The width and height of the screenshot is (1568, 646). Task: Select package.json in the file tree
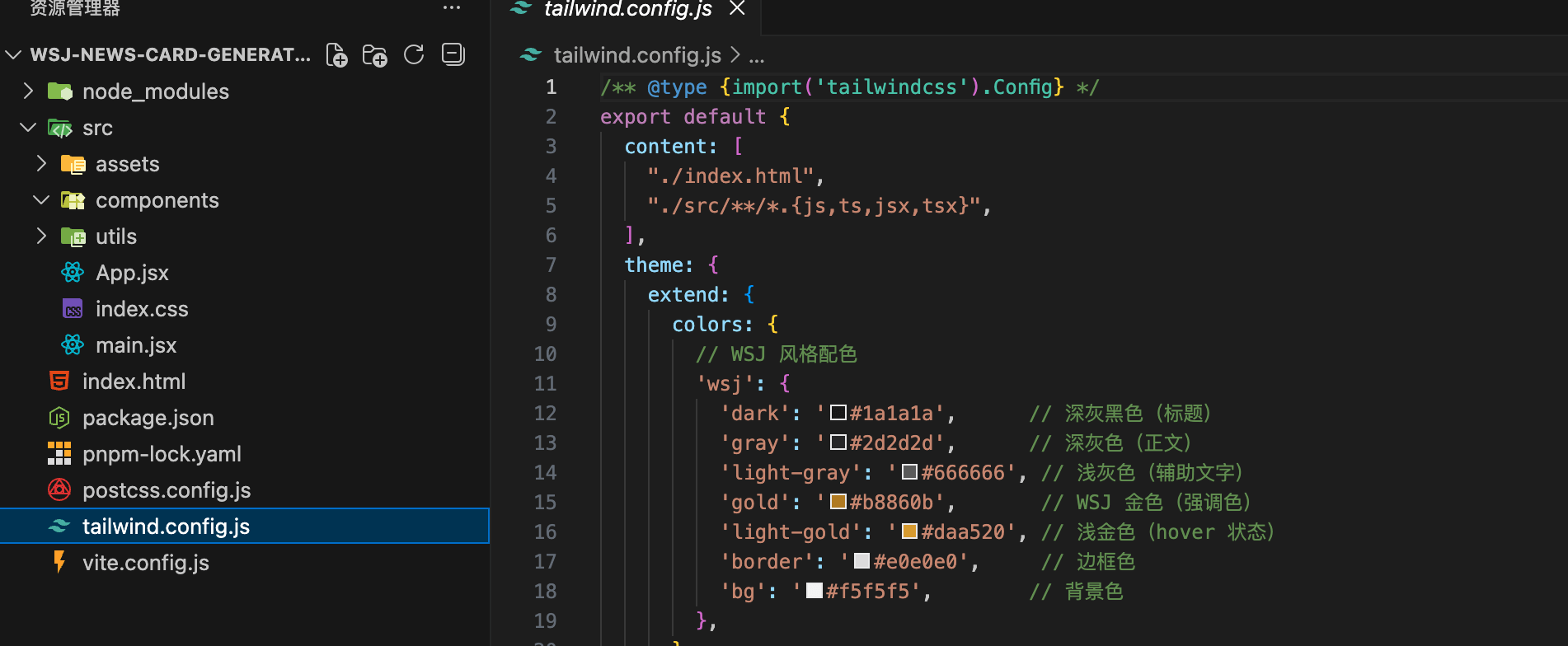tap(148, 418)
